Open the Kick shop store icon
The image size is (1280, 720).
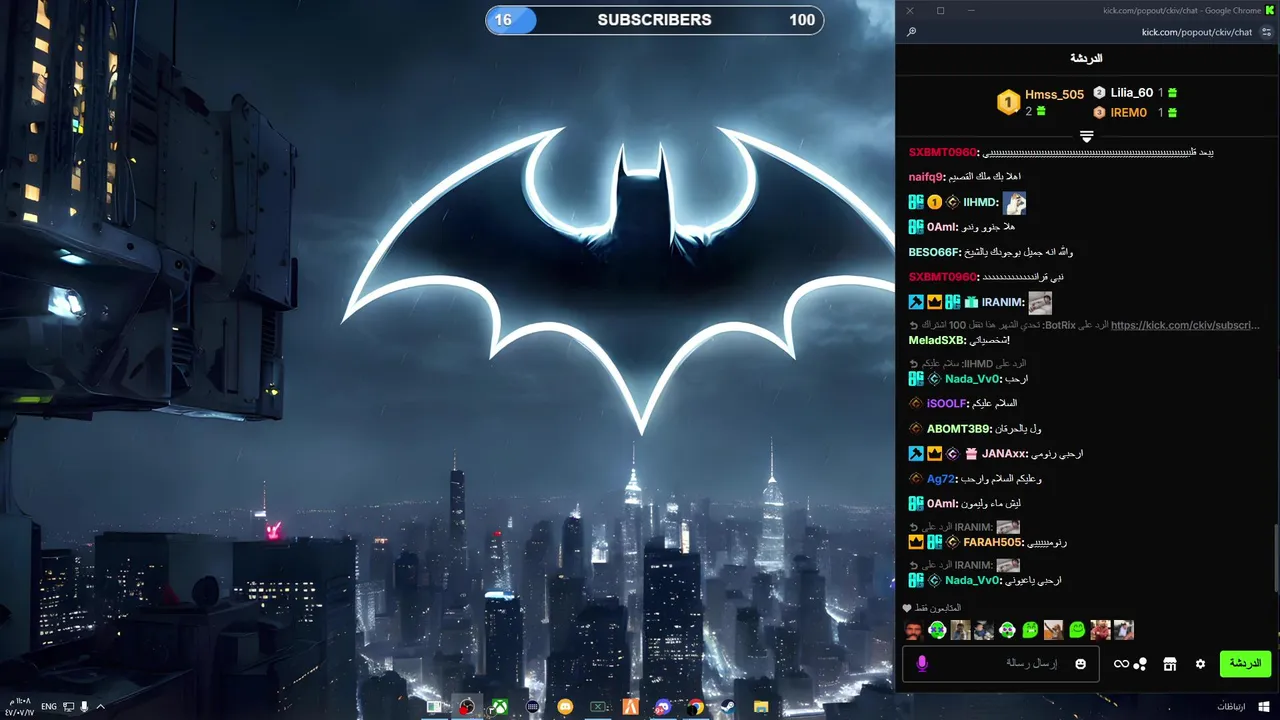tap(1169, 664)
